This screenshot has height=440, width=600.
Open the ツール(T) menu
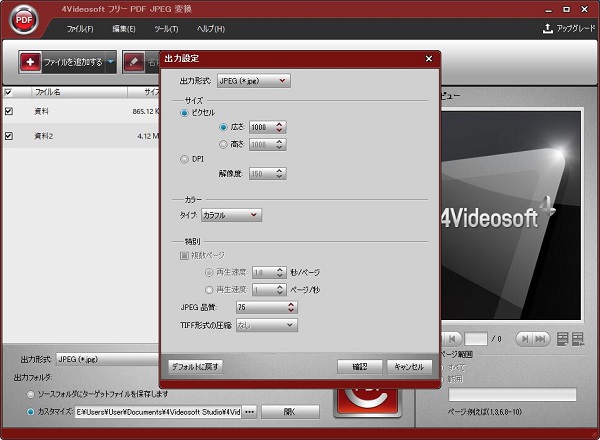tap(166, 29)
